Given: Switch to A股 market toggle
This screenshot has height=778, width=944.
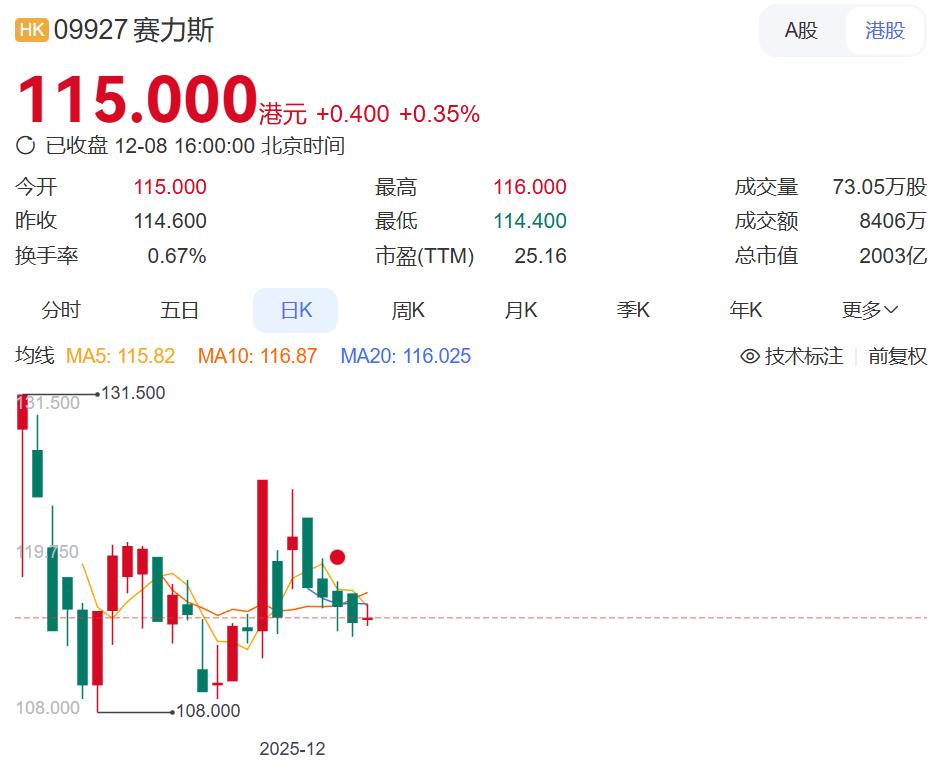Looking at the screenshot, I should [801, 30].
